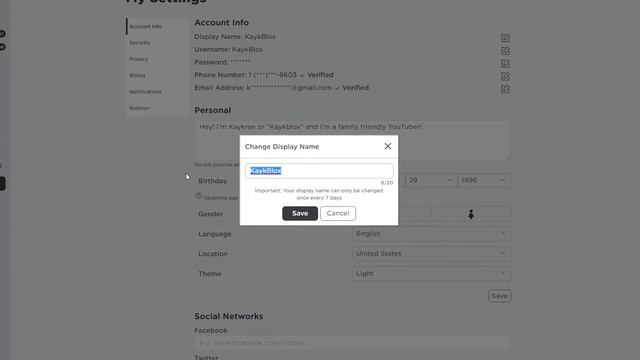Open the birthday day dropdown showing 29

click(431, 180)
